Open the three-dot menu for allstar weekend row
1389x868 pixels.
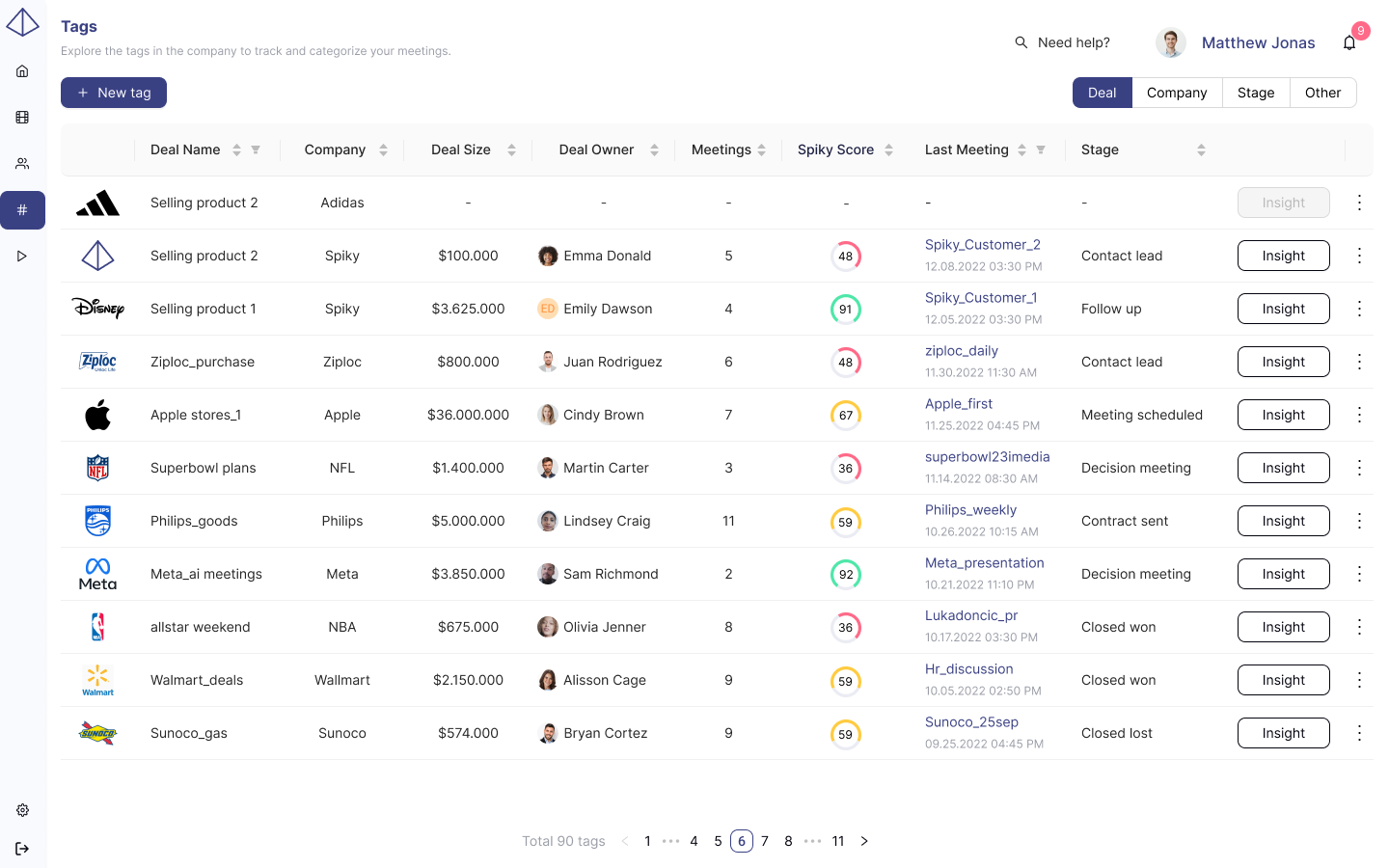pyautogui.click(x=1359, y=627)
